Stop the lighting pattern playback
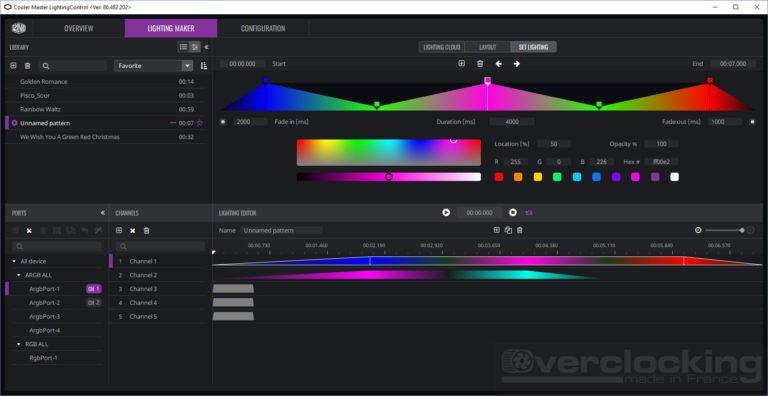Viewport: 768px width, 396px height. pos(513,213)
